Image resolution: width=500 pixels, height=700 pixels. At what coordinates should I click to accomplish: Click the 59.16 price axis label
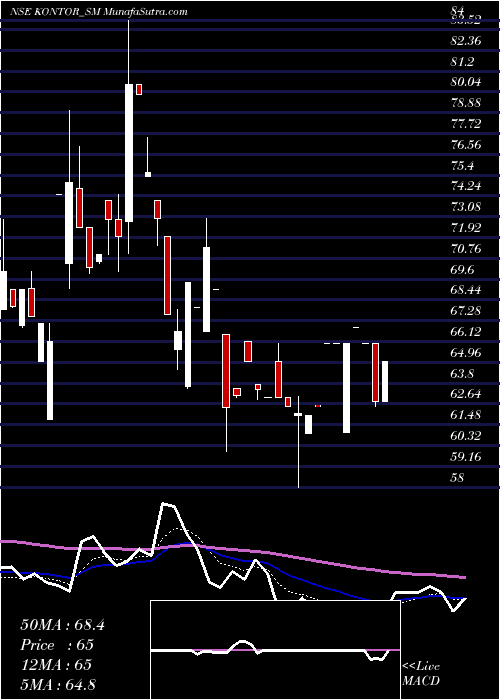[x=466, y=457]
